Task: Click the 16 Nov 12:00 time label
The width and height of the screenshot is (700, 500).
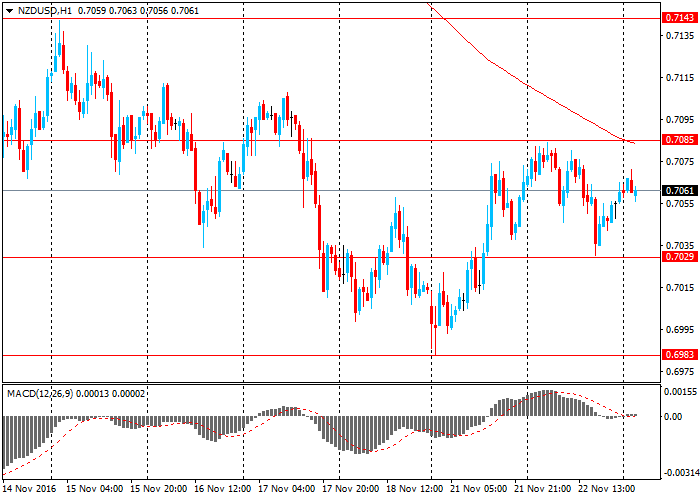Action: click(x=223, y=490)
